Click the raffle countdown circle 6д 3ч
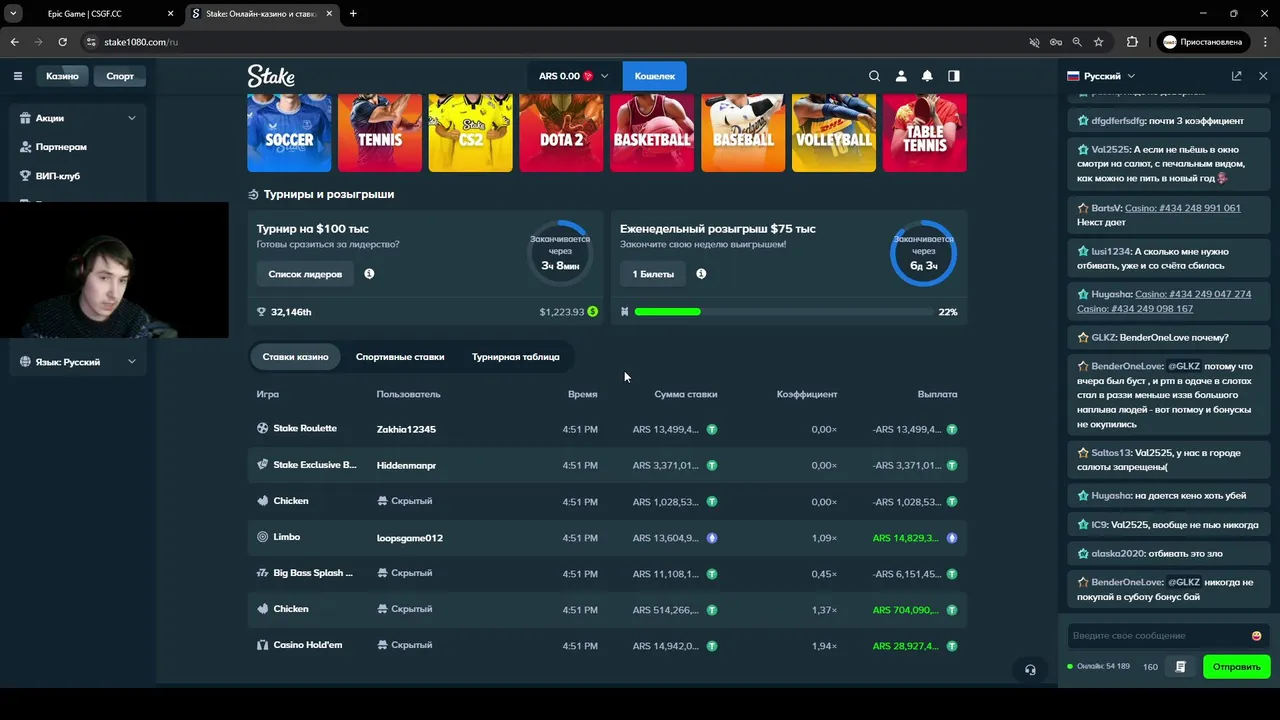The image size is (1280, 720). click(x=923, y=253)
